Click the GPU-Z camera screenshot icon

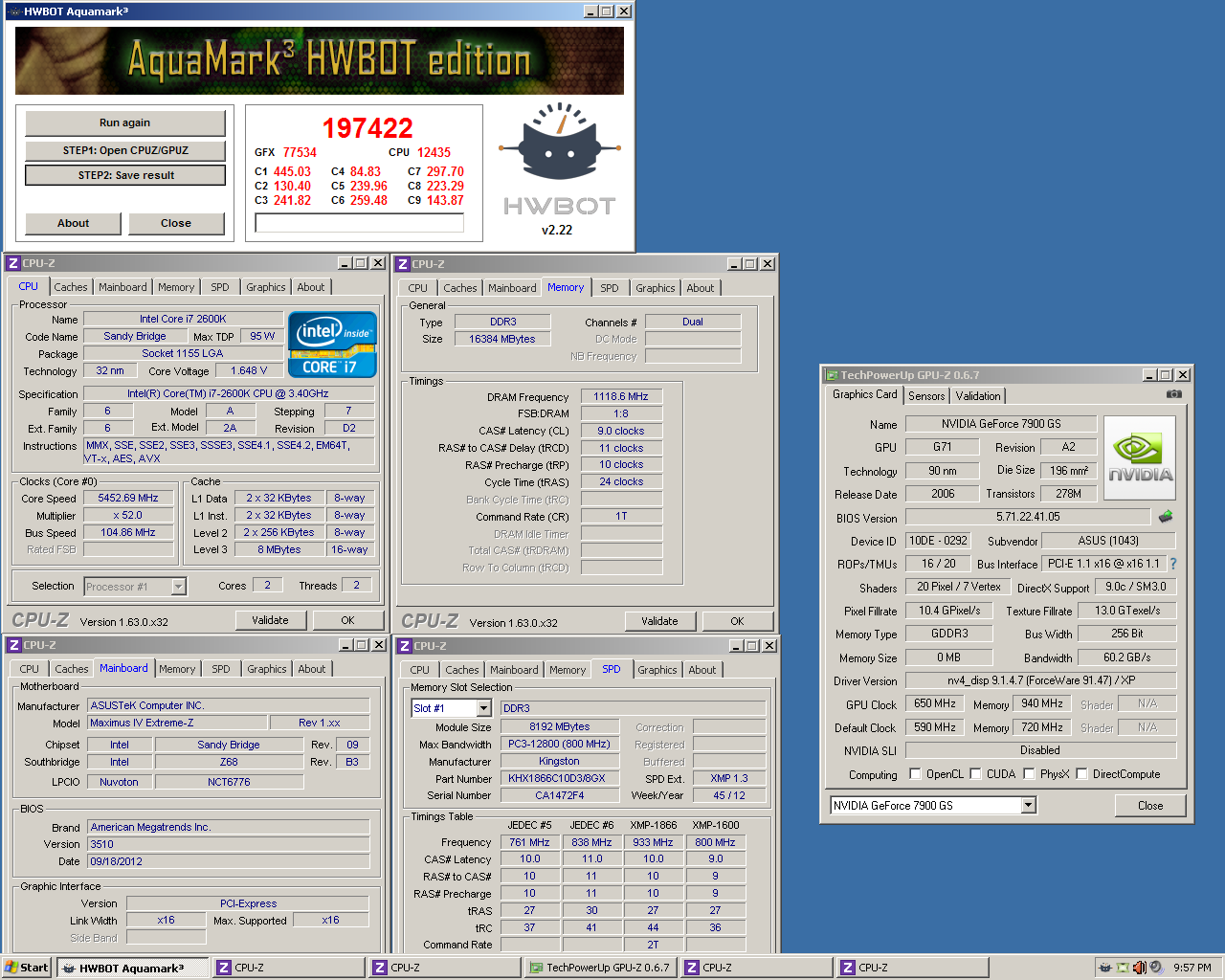pos(1174,394)
